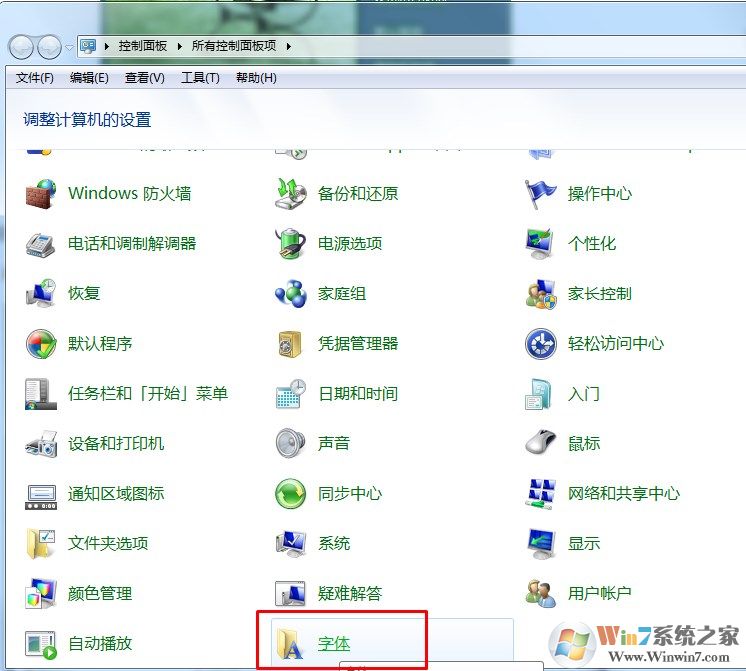
Task: Open the 网络和共享中心 link
Action: pos(624,493)
